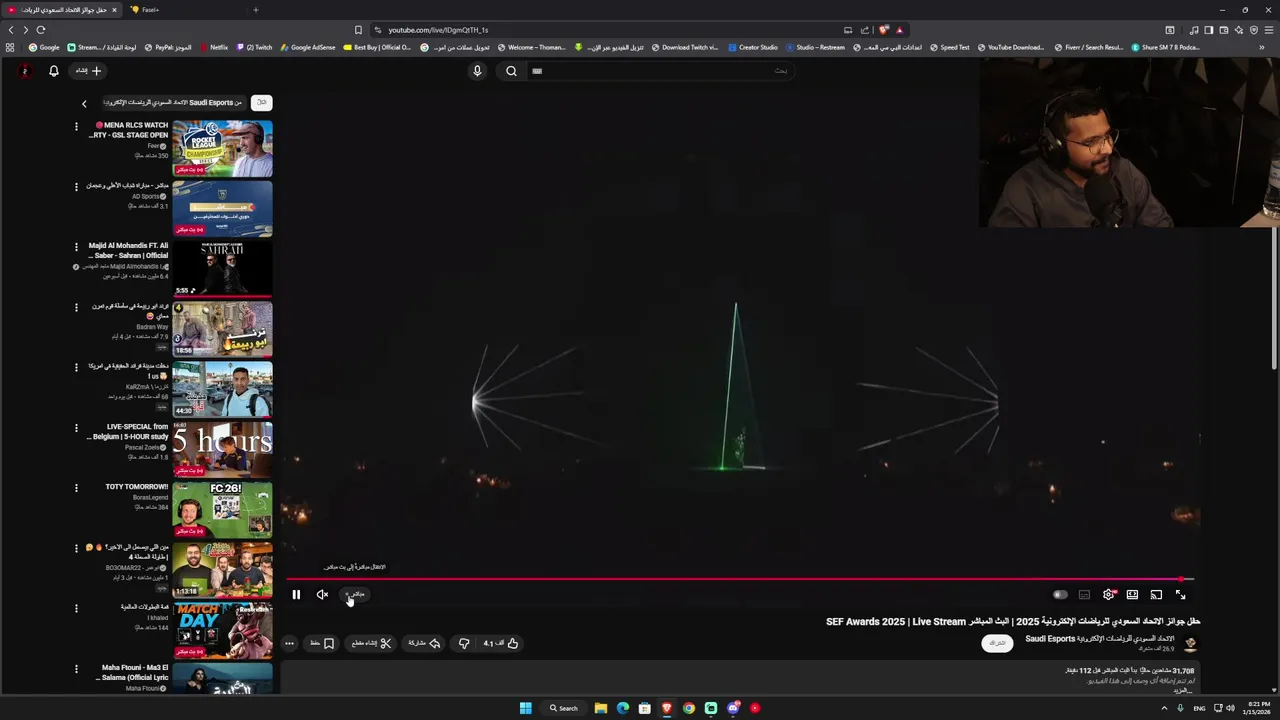
Task: Dislike the video with thumbs down
Action: click(x=463, y=643)
